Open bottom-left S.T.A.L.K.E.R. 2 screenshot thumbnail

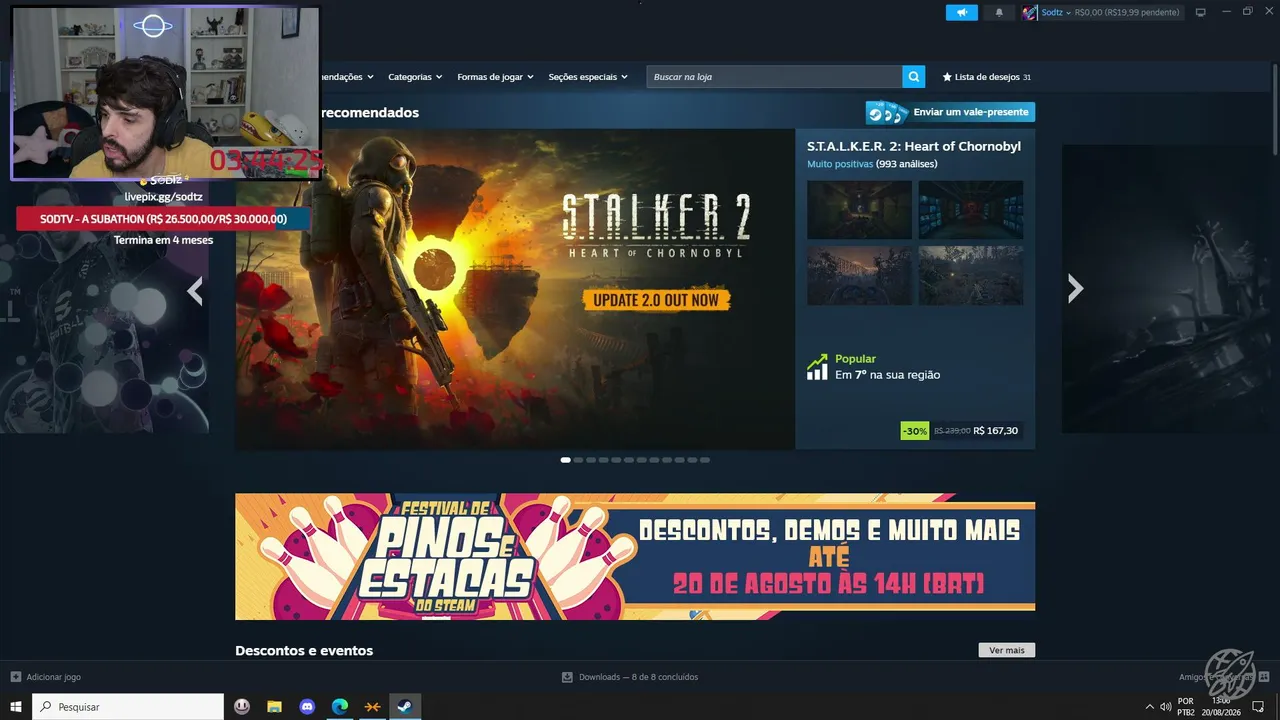[859, 275]
